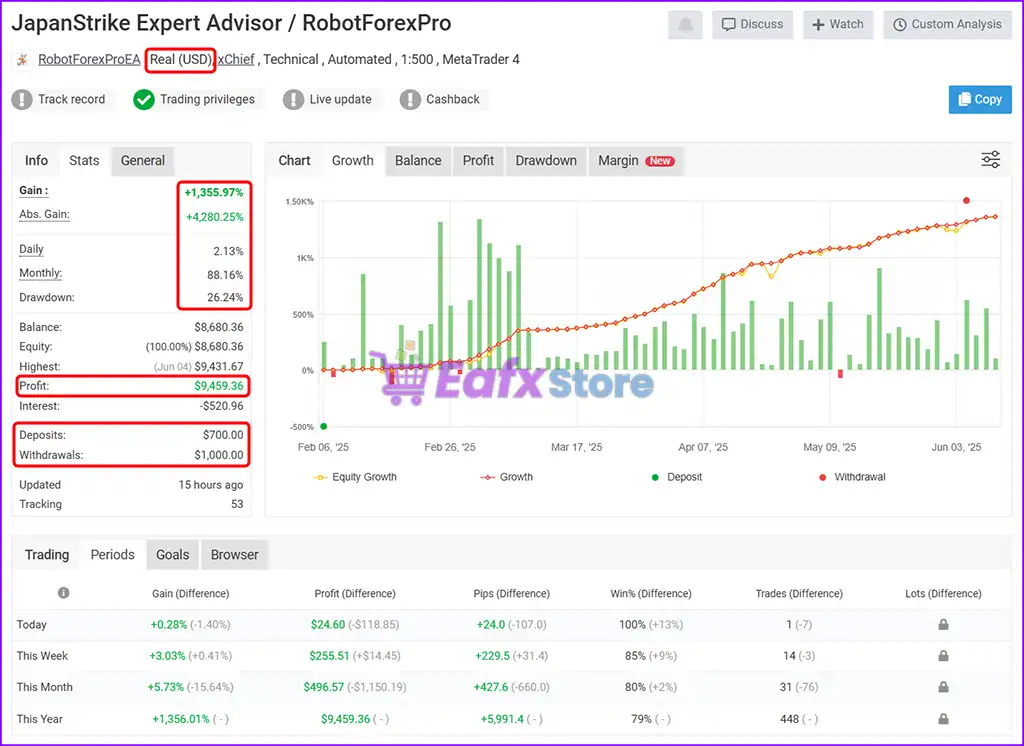This screenshot has height=746, width=1024.
Task: Select the Growth chart tab
Action: point(353,161)
